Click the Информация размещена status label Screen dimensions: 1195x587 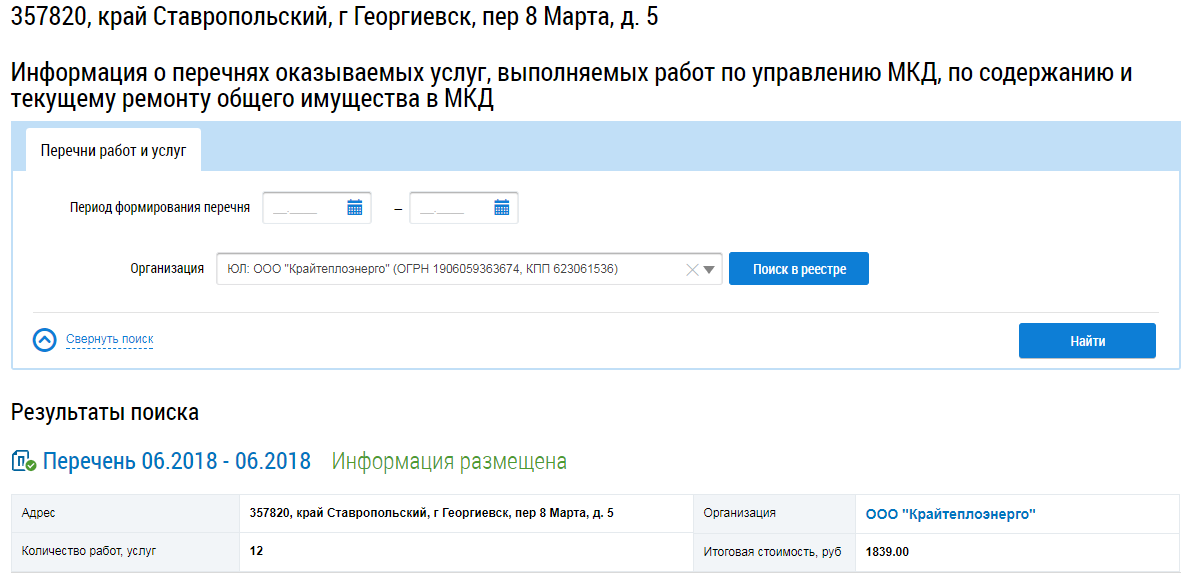coord(449,462)
